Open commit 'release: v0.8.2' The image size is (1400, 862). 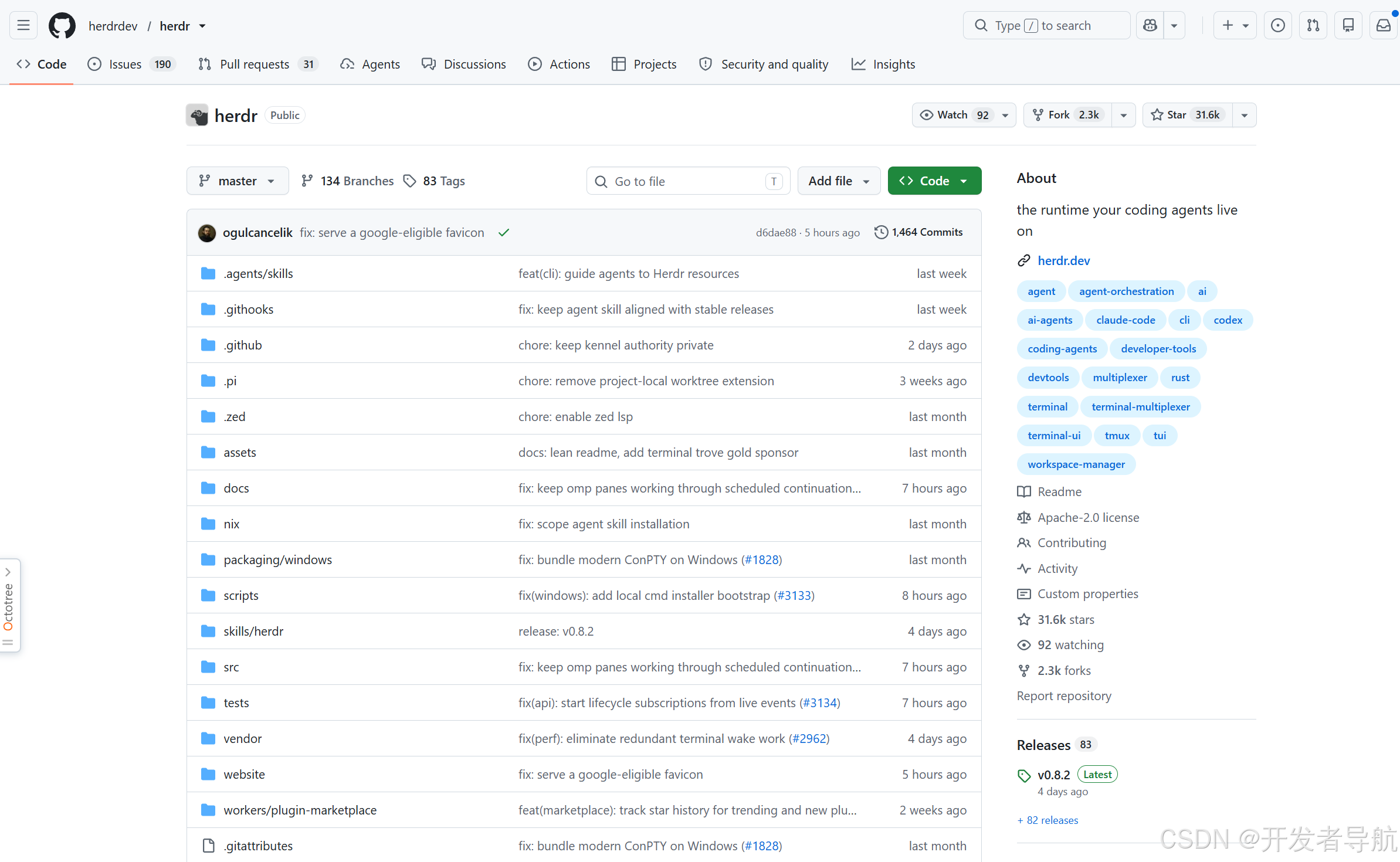coord(556,631)
